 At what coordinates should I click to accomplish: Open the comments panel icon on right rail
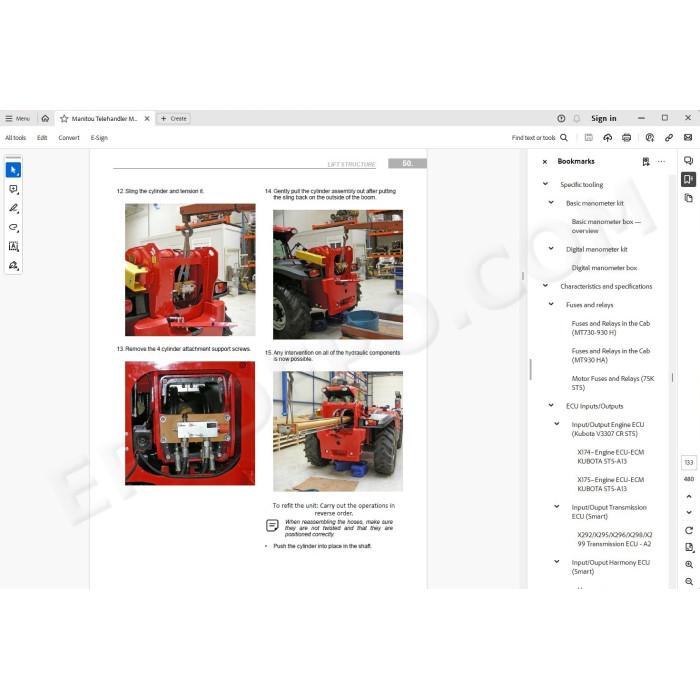pyautogui.click(x=688, y=160)
